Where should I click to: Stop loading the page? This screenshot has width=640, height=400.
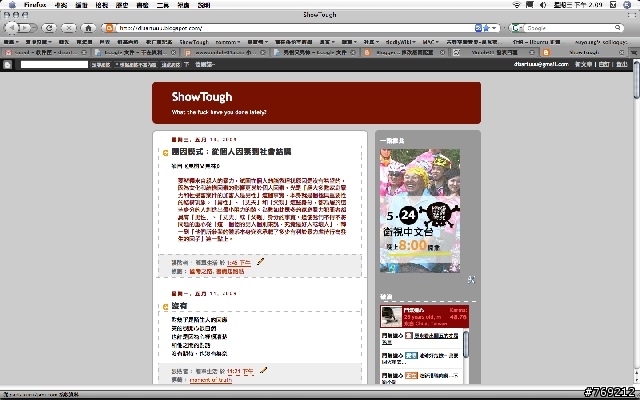click(69, 28)
